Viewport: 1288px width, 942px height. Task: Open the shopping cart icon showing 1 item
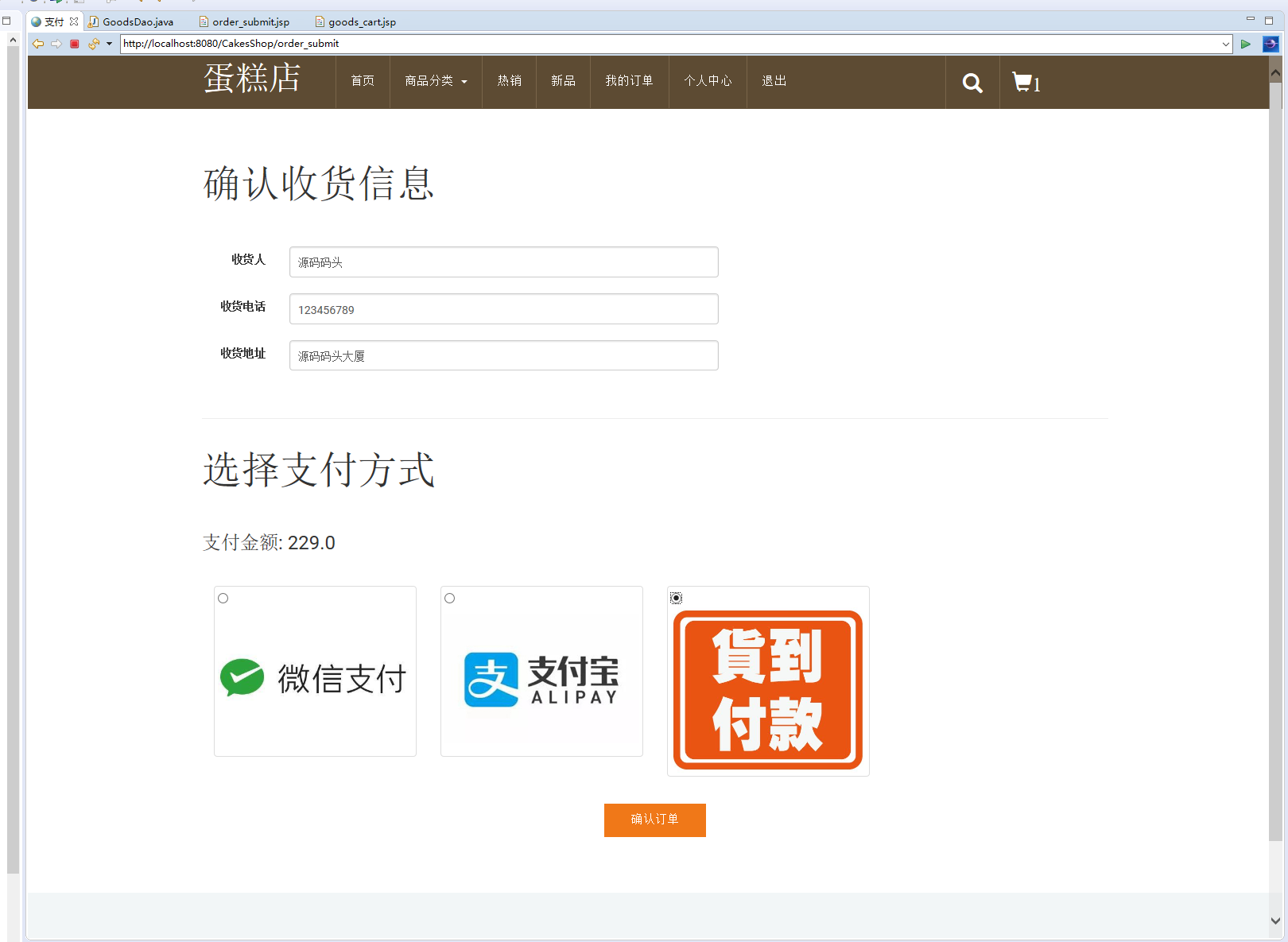click(x=1024, y=82)
